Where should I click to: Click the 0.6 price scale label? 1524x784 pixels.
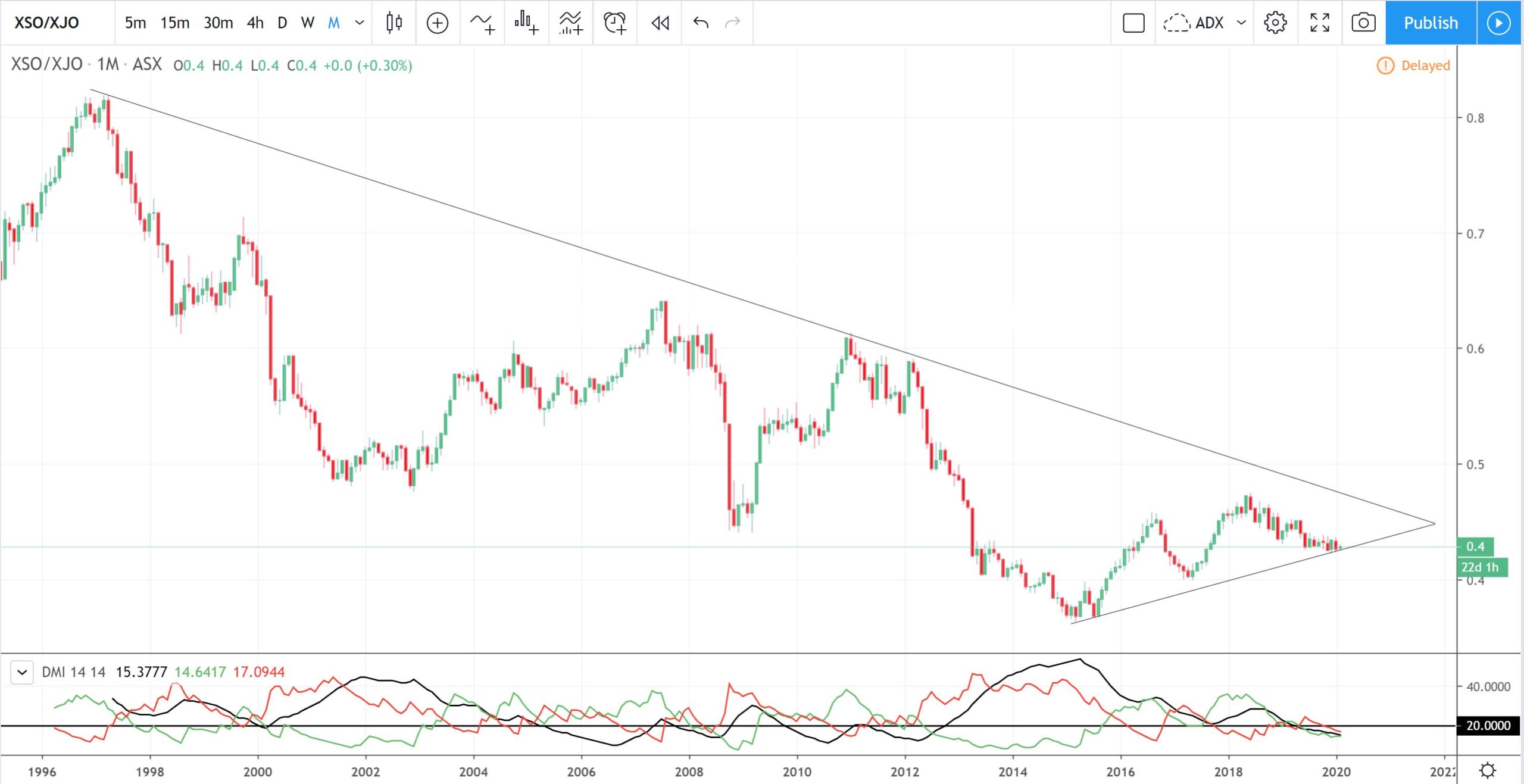point(1475,349)
